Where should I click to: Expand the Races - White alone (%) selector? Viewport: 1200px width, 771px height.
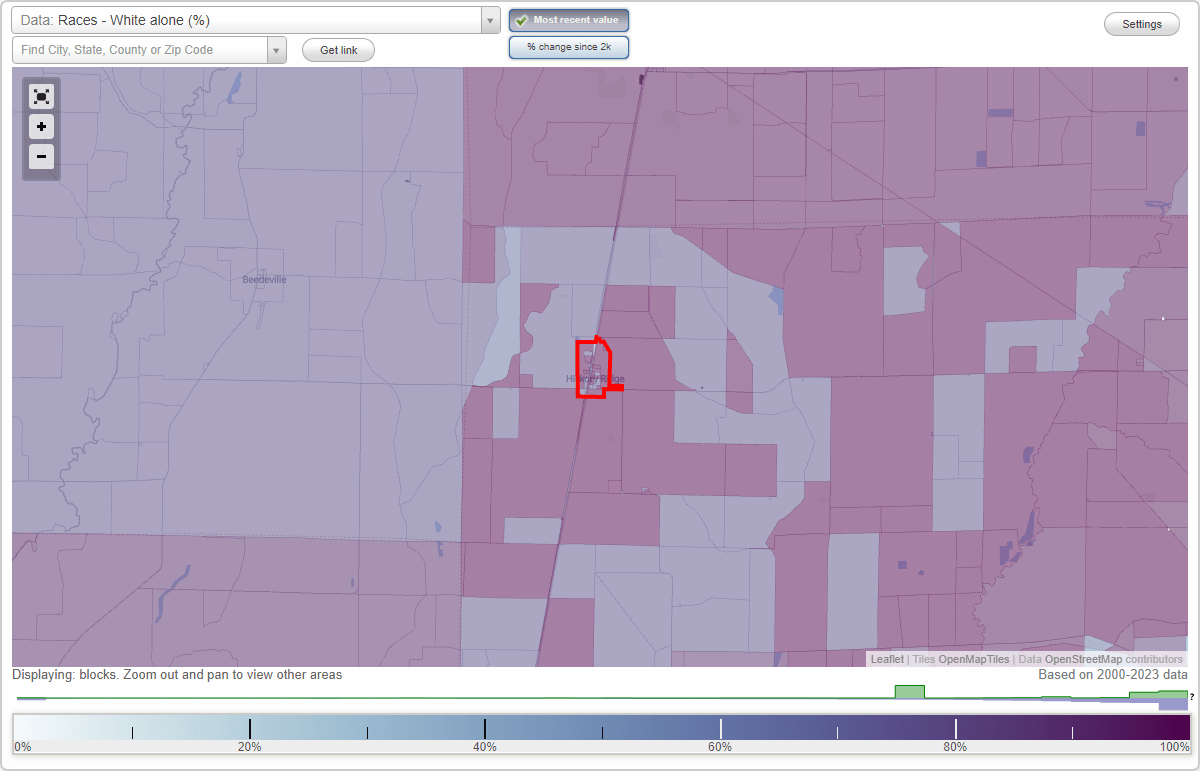[489, 19]
